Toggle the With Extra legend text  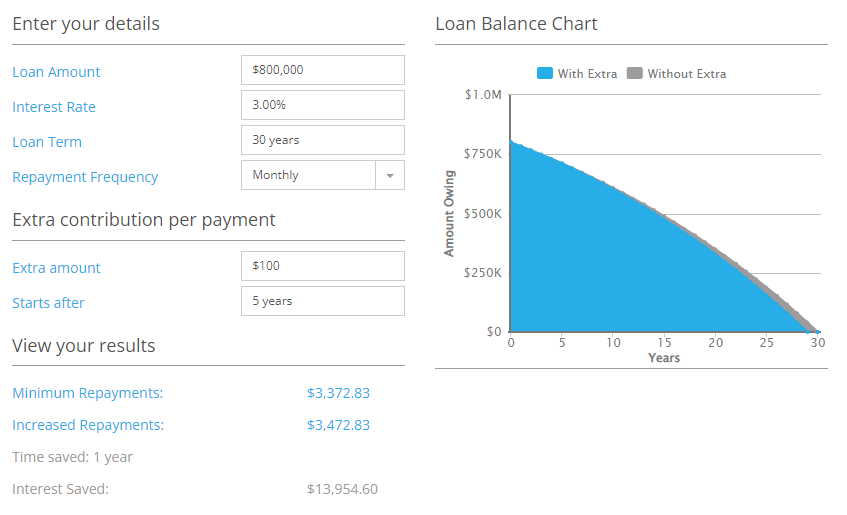[x=587, y=74]
